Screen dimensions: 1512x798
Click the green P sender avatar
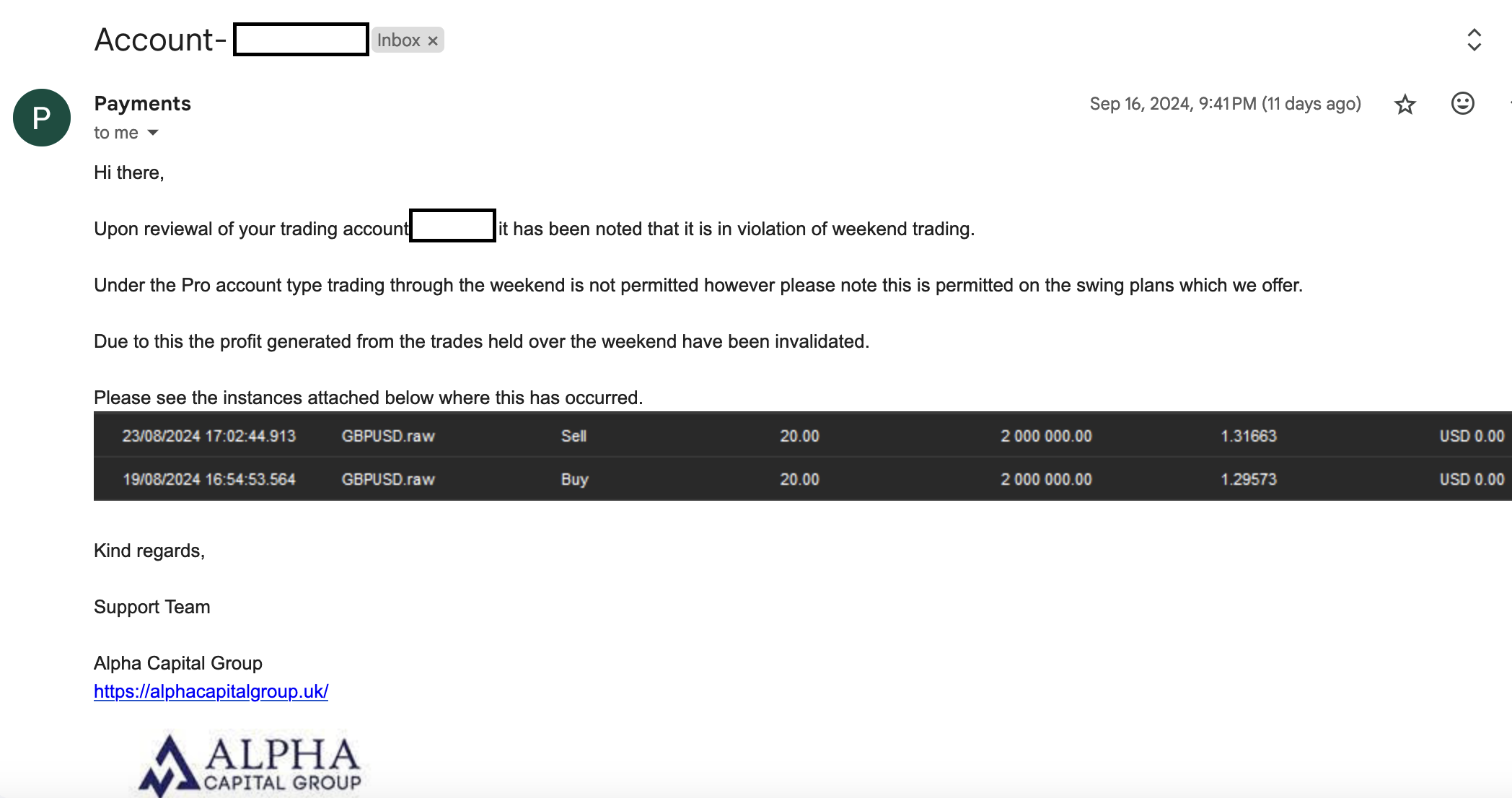(x=42, y=118)
